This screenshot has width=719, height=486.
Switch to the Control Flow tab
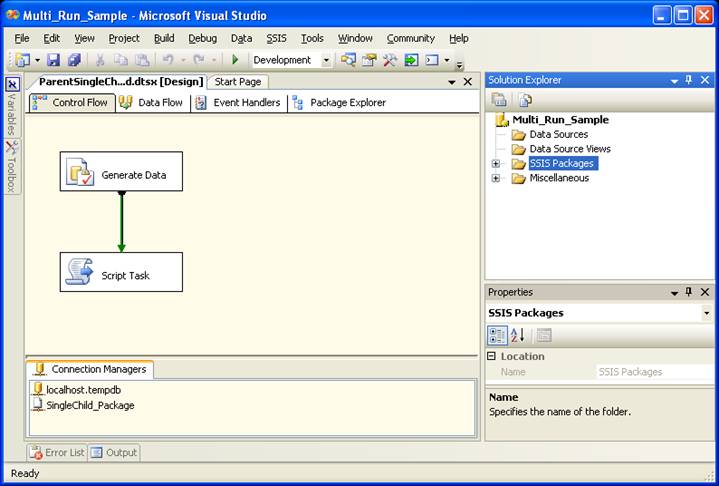coord(72,103)
